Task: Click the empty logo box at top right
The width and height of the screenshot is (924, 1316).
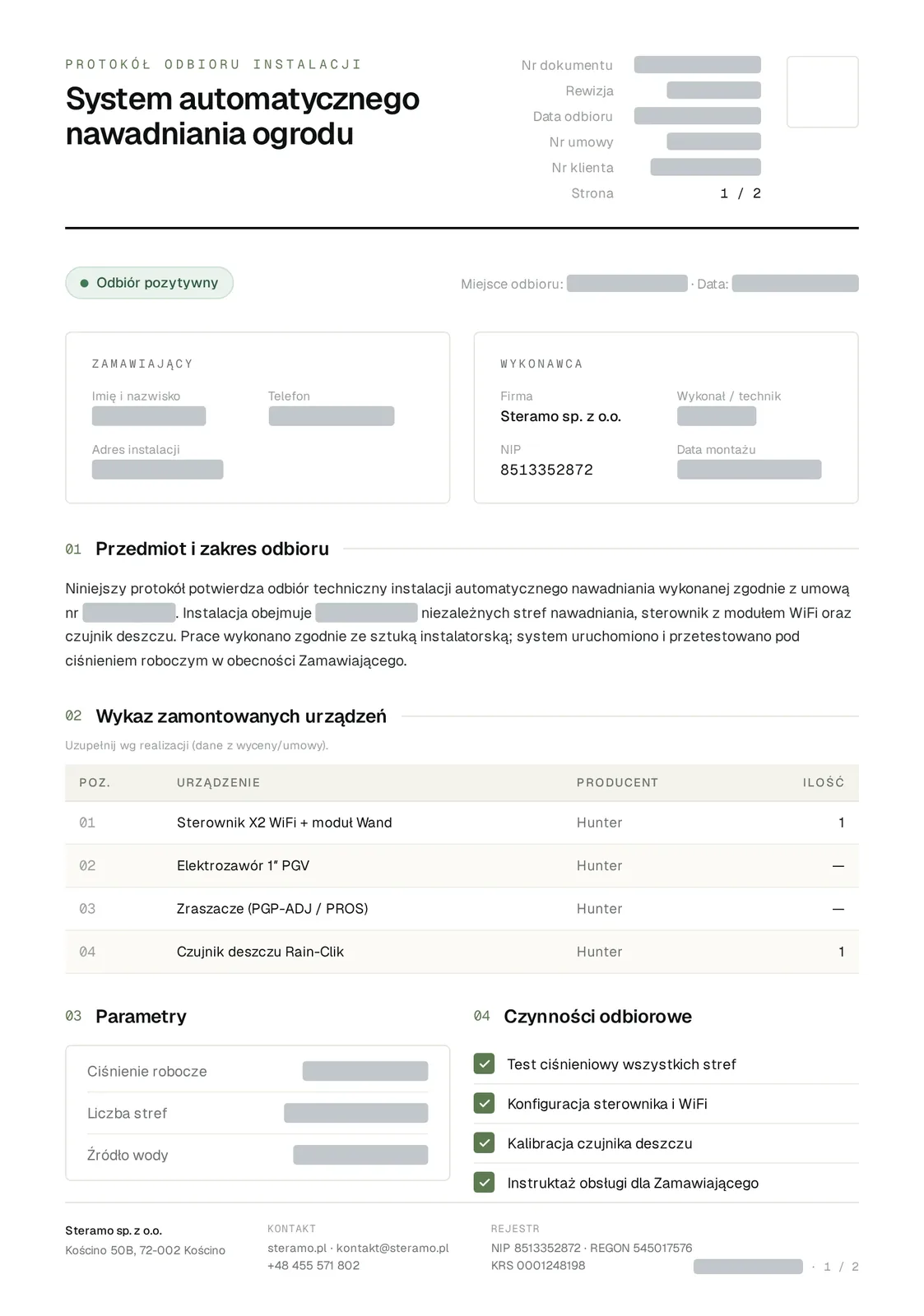Action: point(823,92)
